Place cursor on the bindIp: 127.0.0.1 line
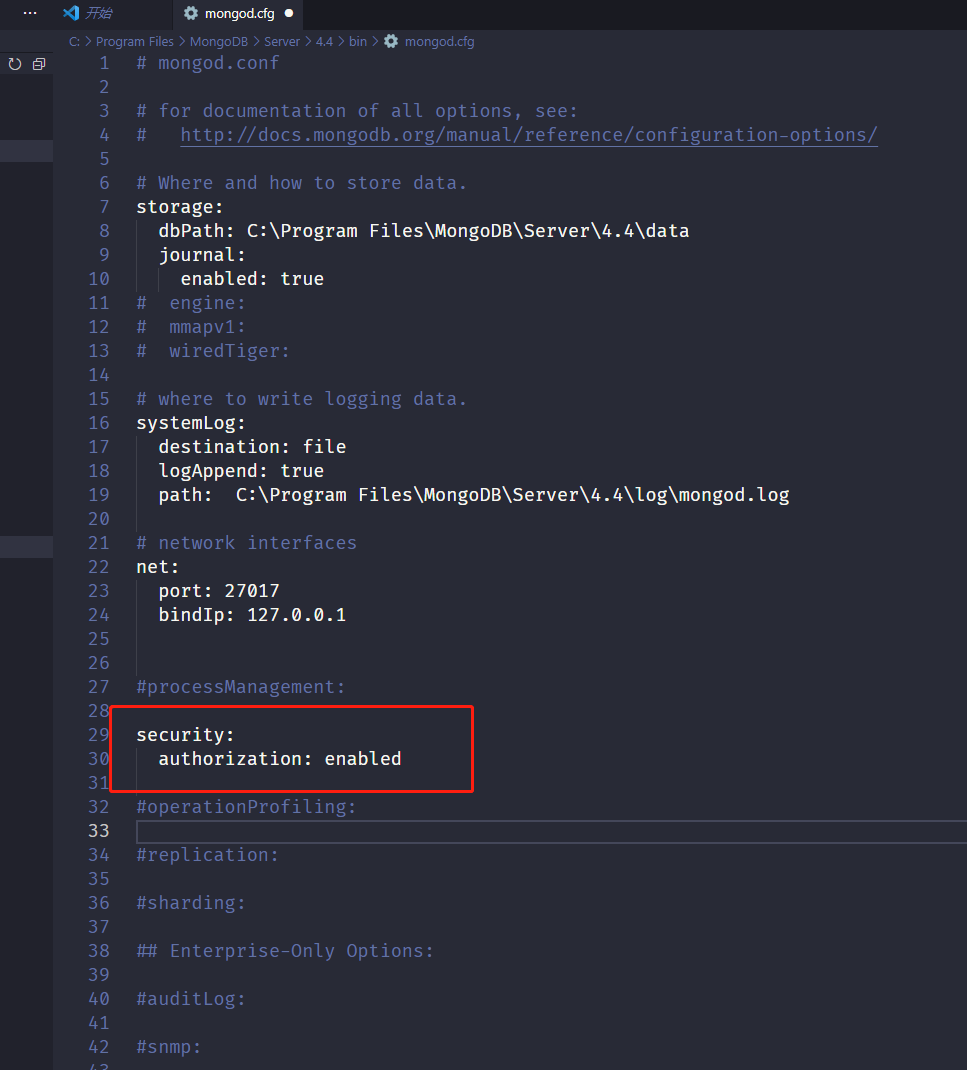The image size is (967, 1070). (x=252, y=615)
